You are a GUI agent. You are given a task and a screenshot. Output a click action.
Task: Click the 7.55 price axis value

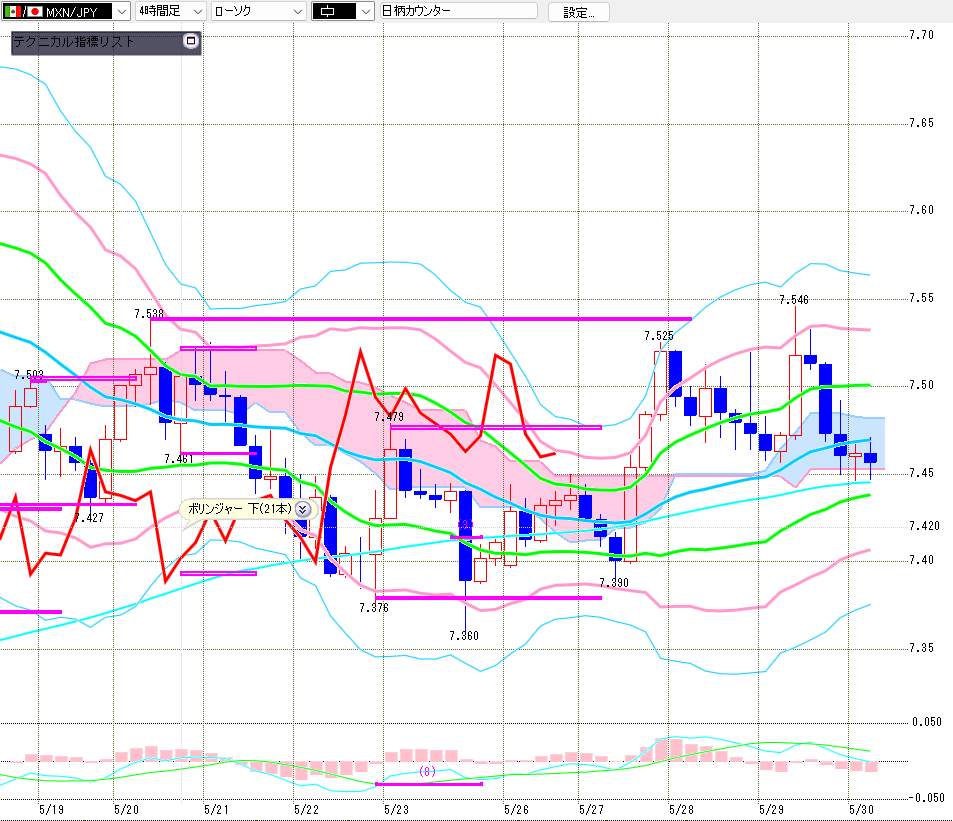click(x=921, y=298)
